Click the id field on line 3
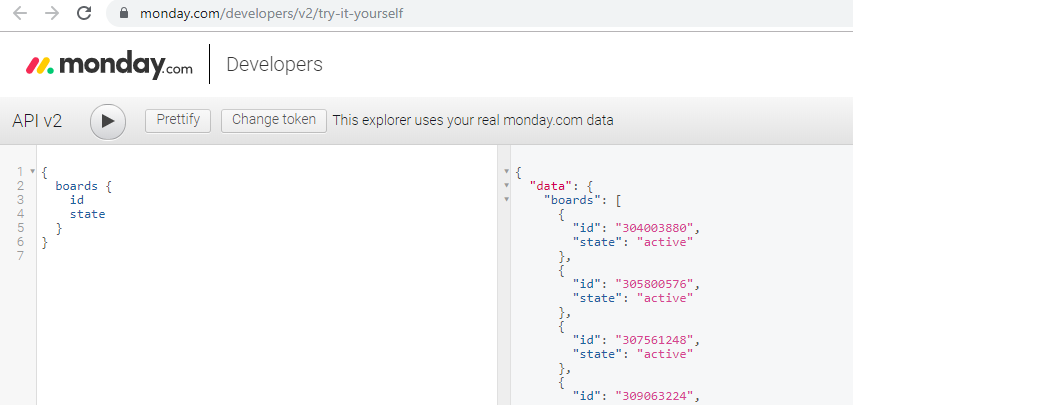 coord(76,200)
